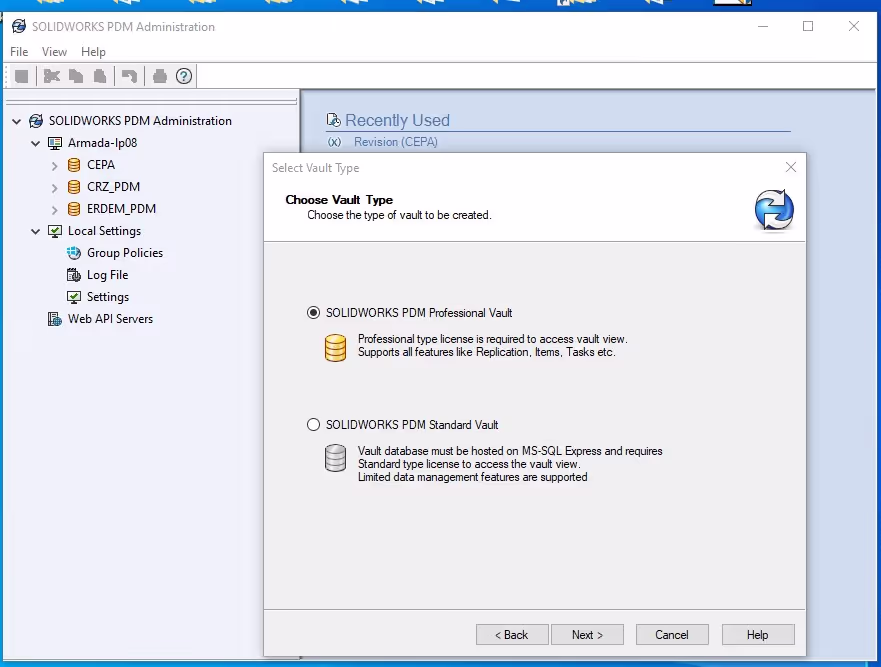The image size is (881, 667).
Task: Click the variable (x) icon beside Revision
Action: coord(334,142)
